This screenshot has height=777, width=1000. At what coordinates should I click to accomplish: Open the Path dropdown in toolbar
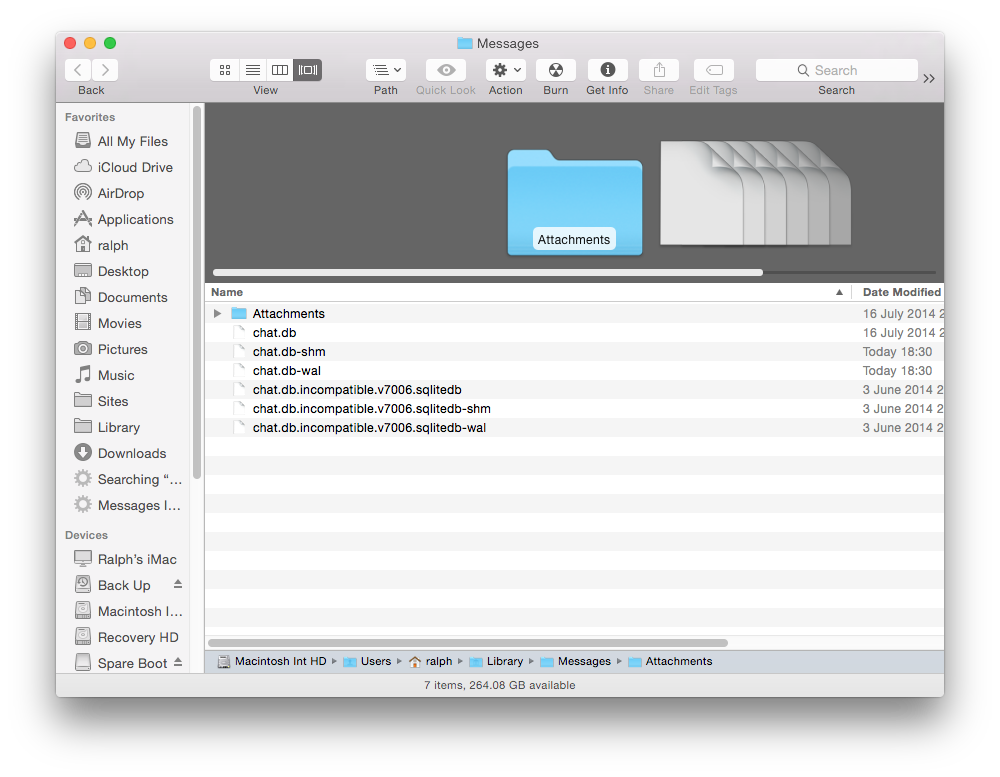tap(386, 70)
